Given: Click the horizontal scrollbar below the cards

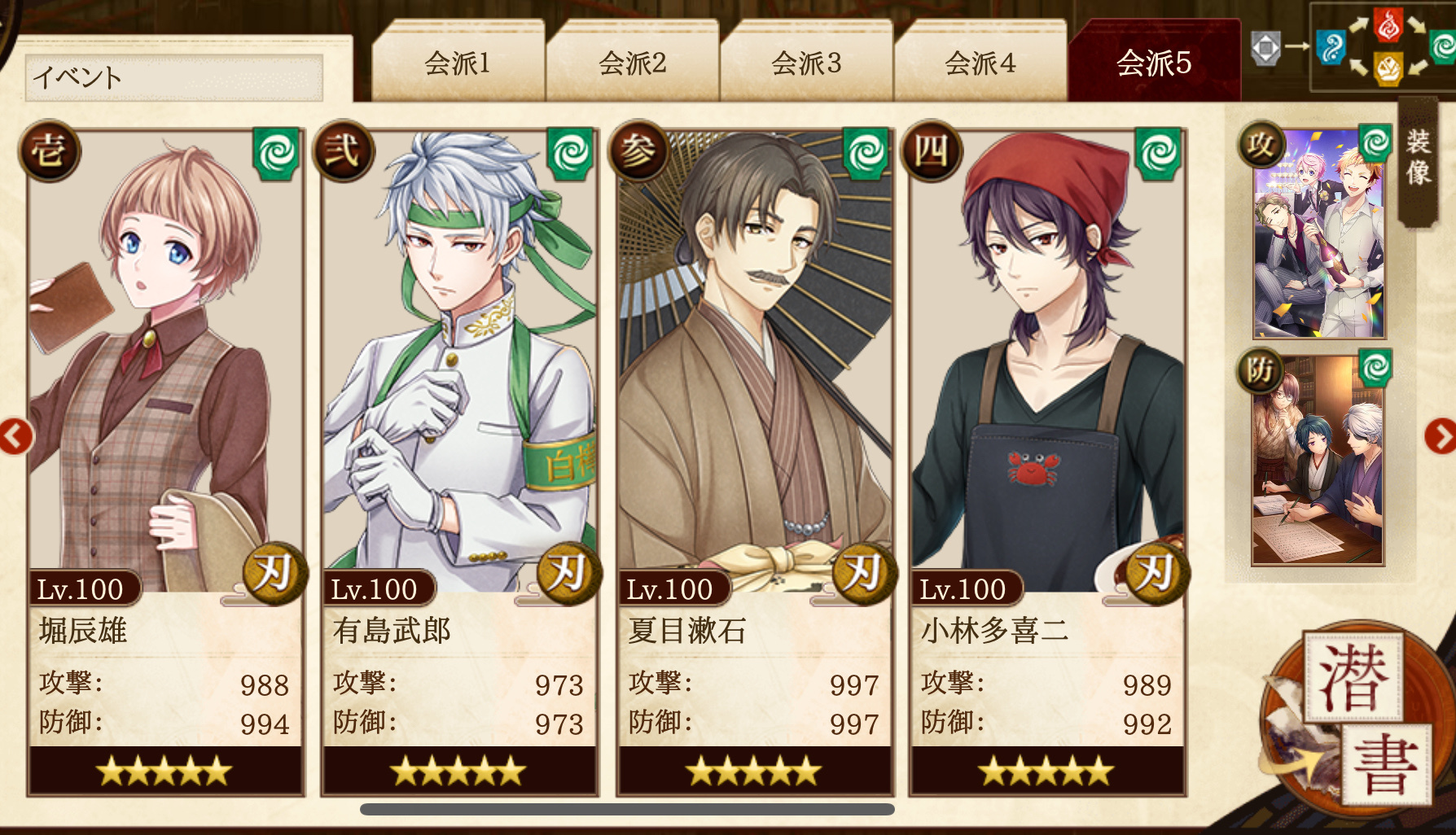Looking at the screenshot, I should [627, 809].
